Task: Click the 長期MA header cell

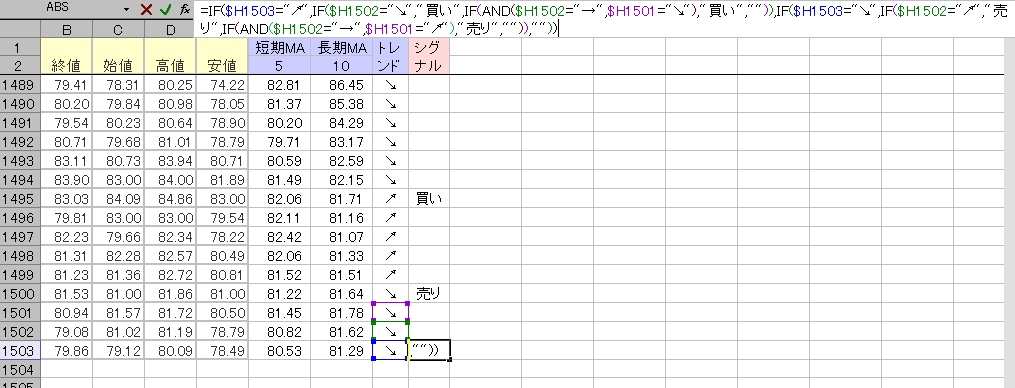Action: coord(341,47)
